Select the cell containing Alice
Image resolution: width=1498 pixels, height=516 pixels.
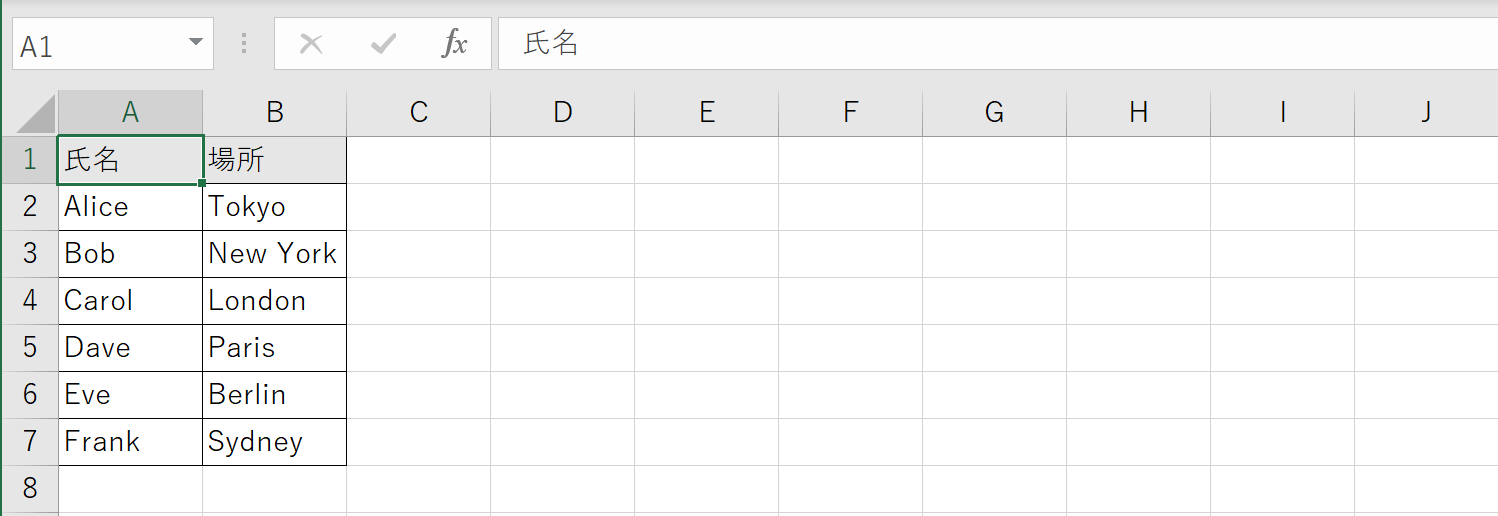131,207
